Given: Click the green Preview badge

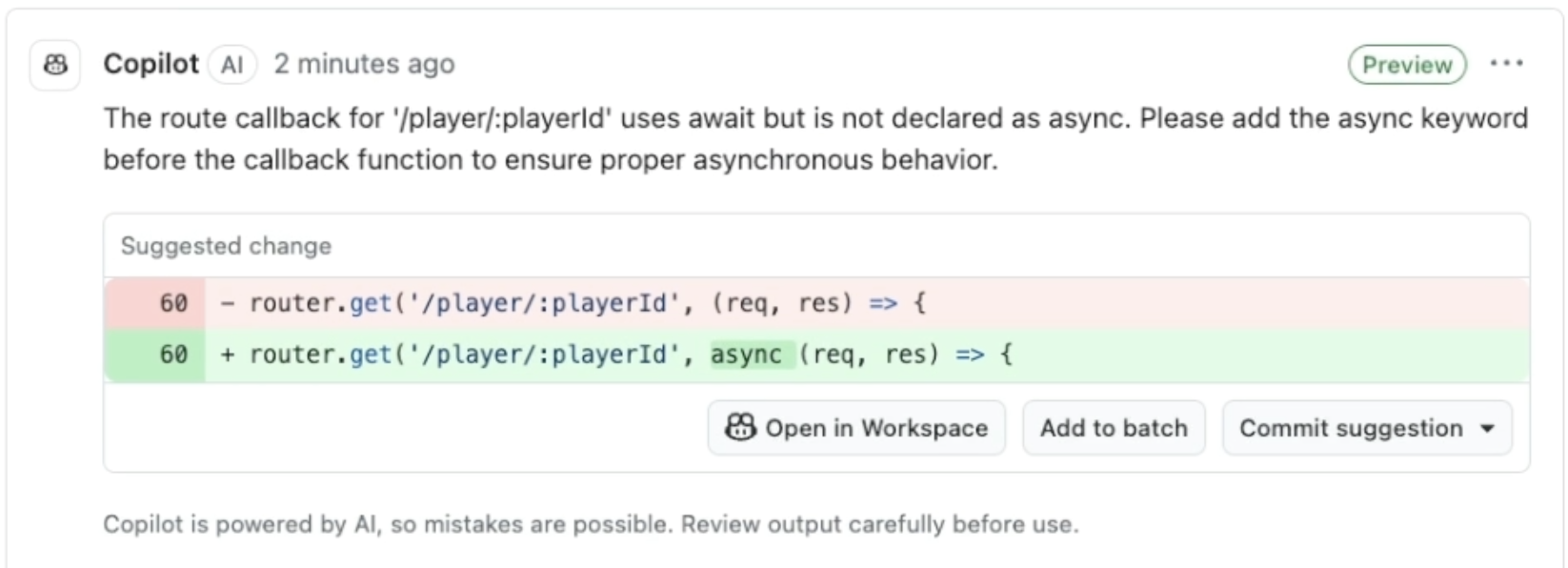Looking at the screenshot, I should pos(1406,65).
